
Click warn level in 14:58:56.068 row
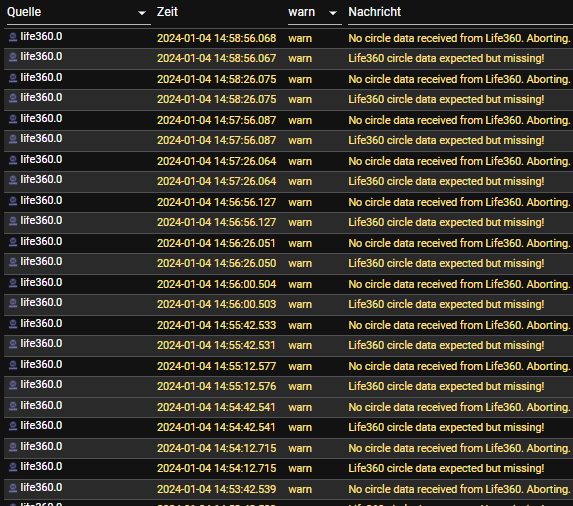click(x=300, y=39)
